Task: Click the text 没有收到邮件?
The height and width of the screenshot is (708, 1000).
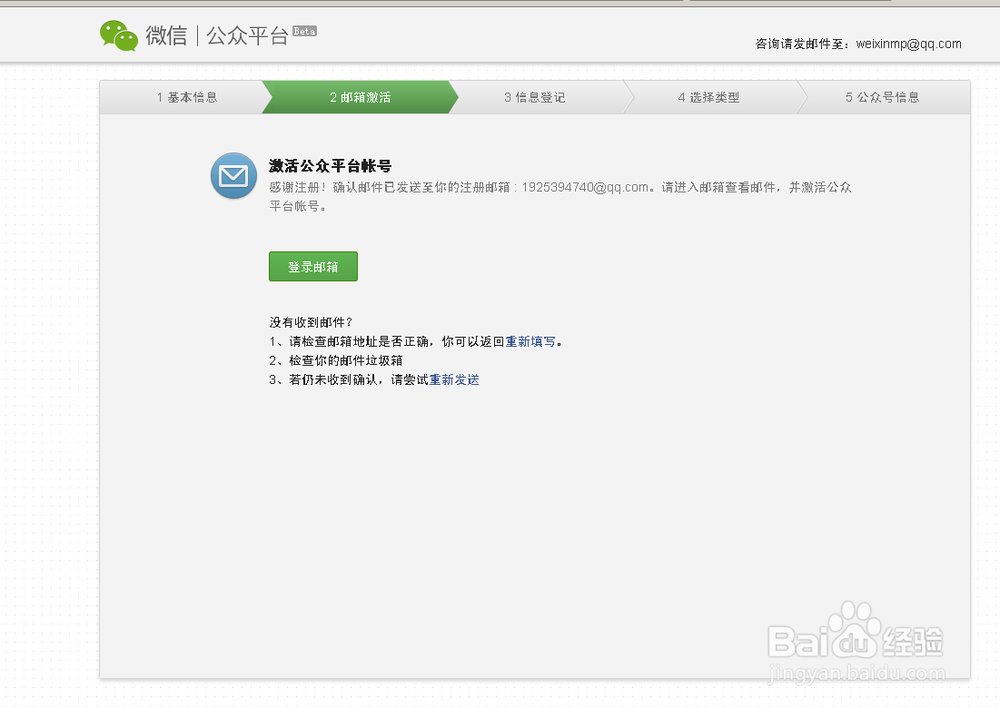Action: coord(311,322)
